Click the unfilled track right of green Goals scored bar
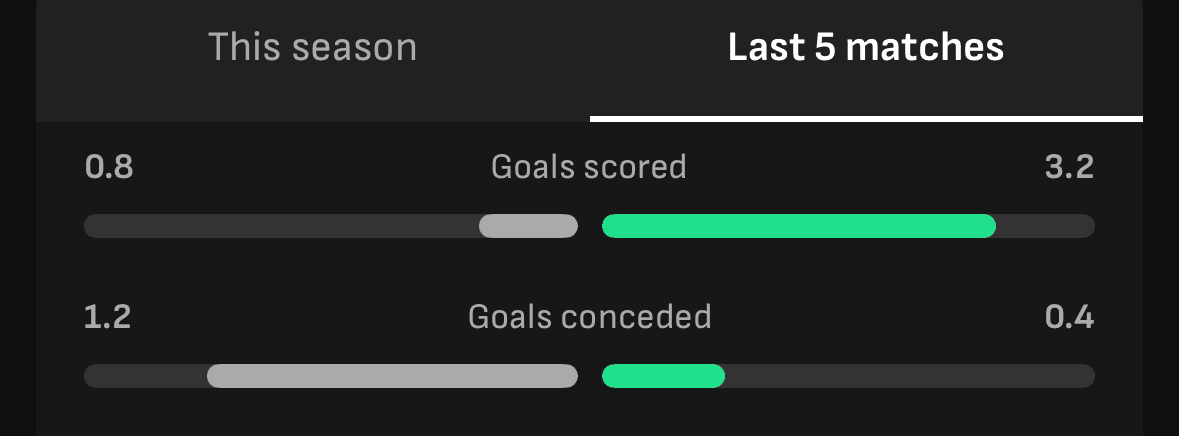 (x=1045, y=226)
